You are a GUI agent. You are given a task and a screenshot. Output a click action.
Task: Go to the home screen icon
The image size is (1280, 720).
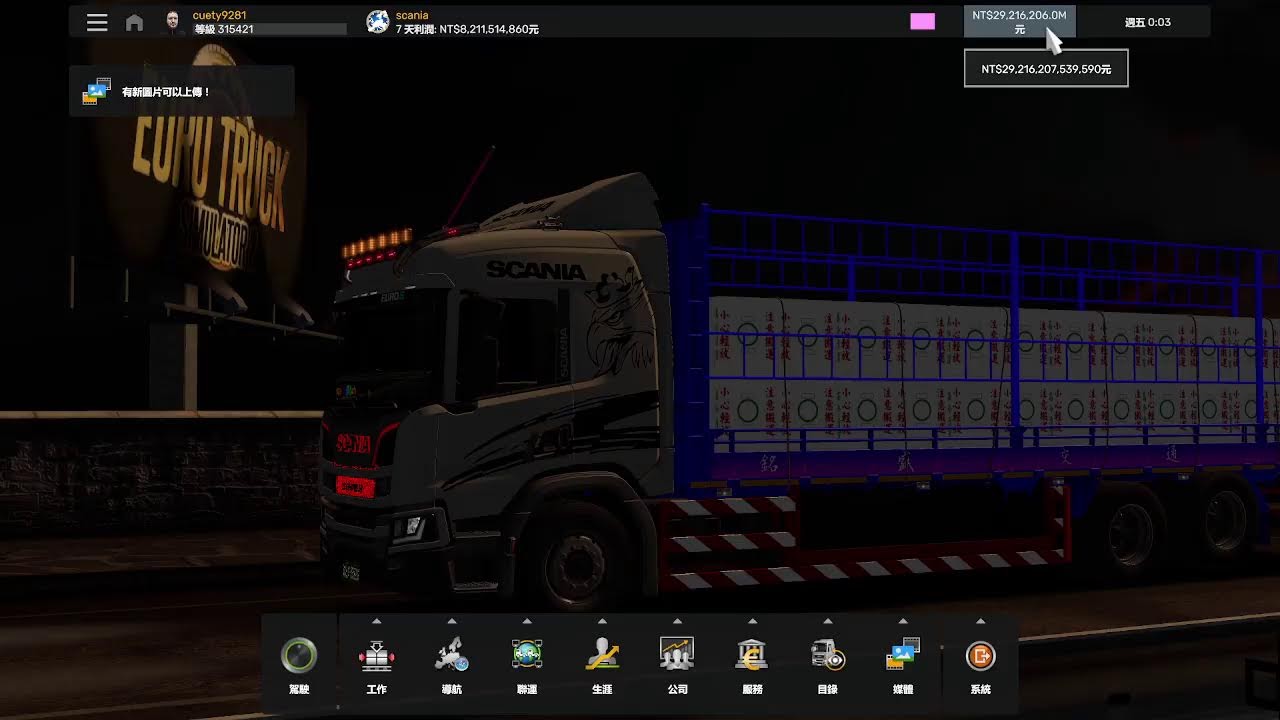[x=134, y=22]
